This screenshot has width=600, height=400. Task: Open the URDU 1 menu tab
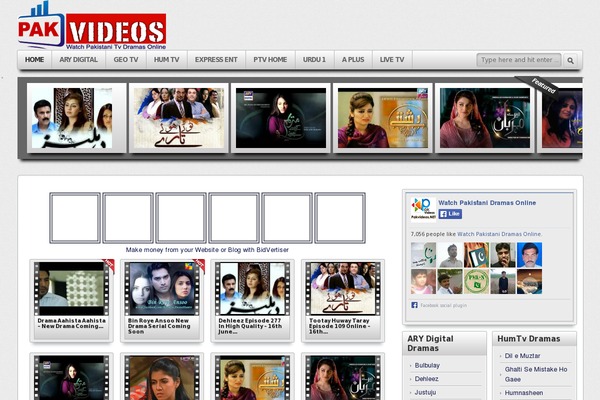[x=314, y=60]
